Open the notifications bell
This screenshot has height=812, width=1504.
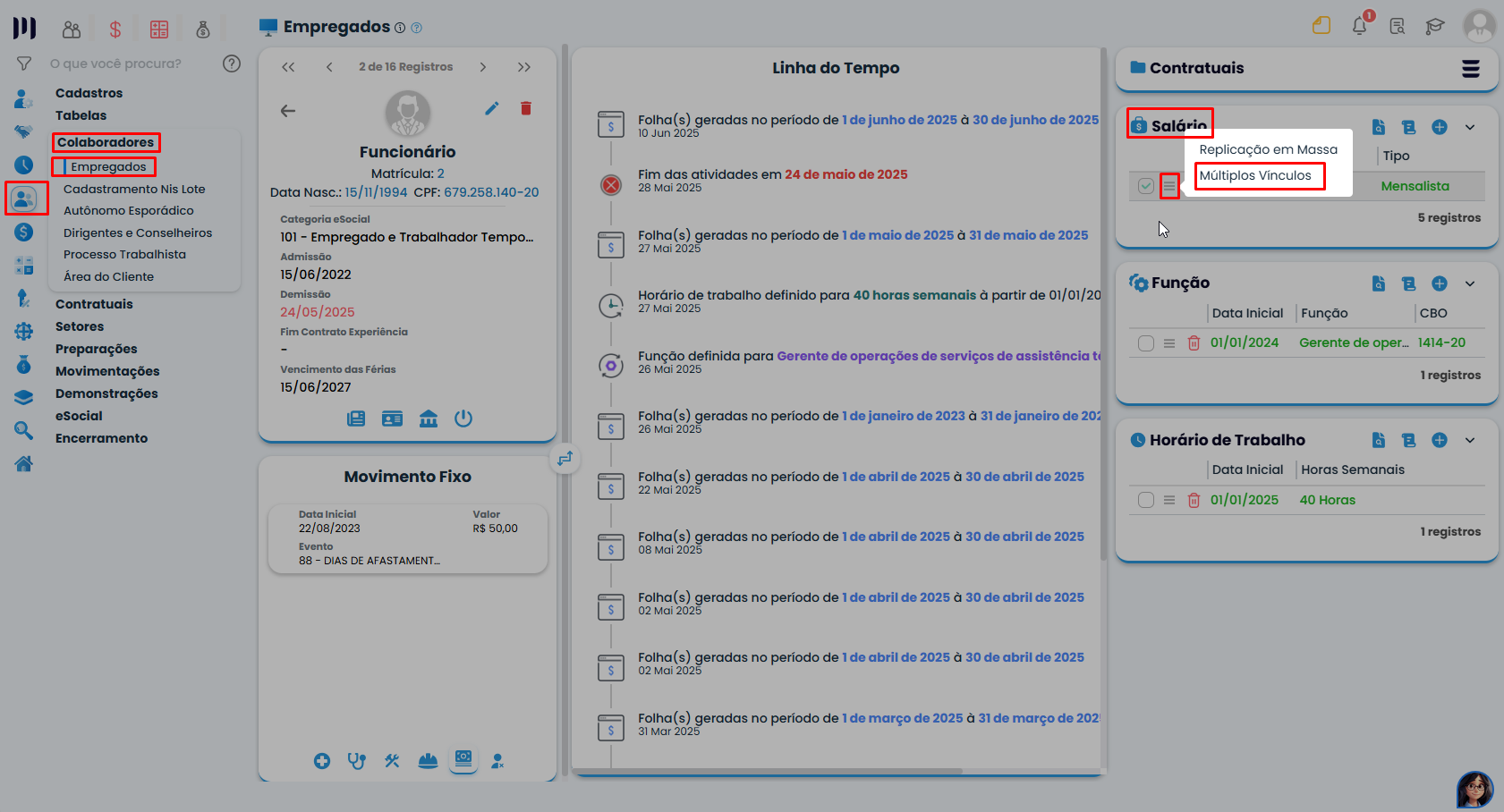tap(1359, 25)
